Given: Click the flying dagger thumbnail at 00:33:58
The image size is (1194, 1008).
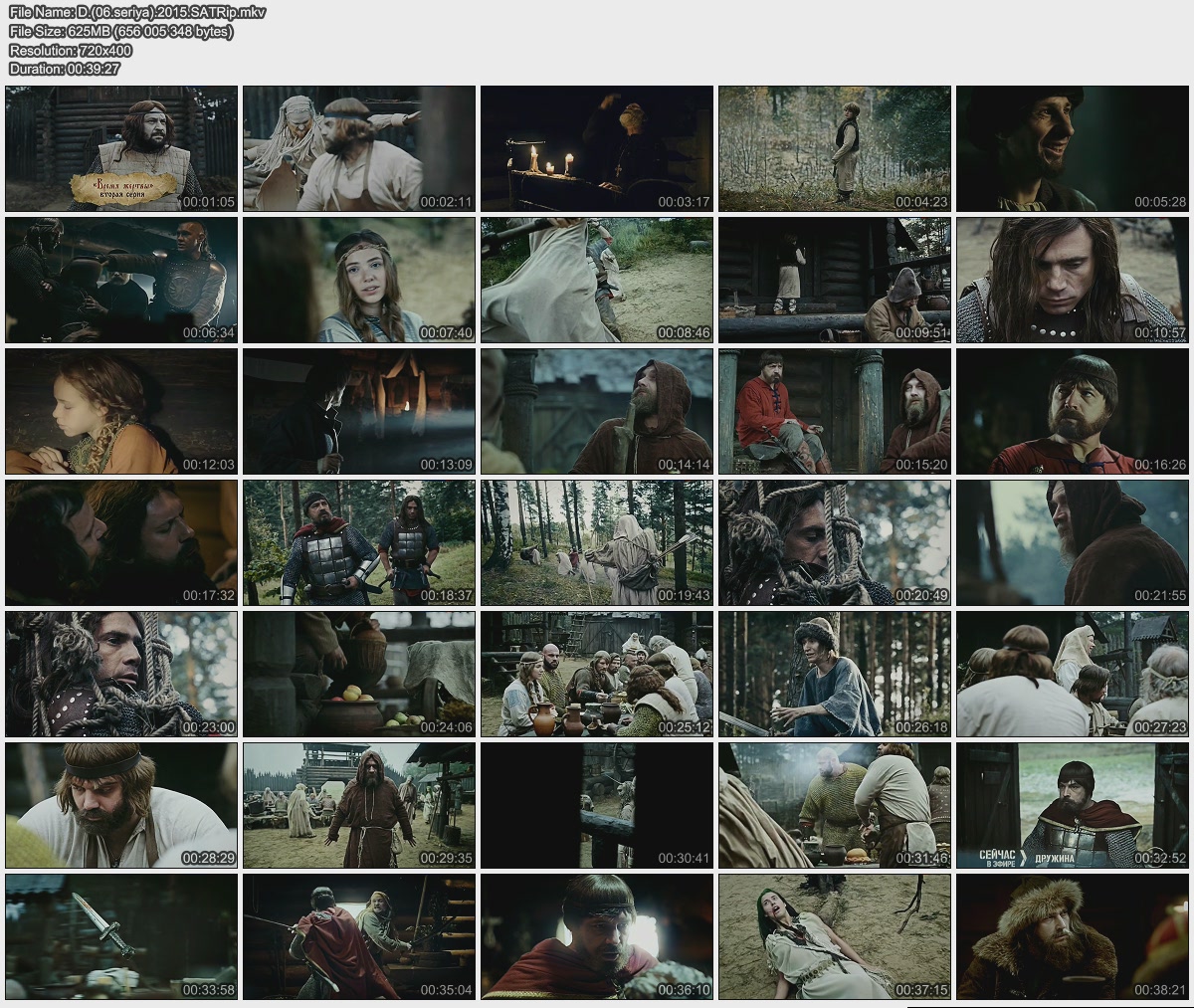Looking at the screenshot, I should pyautogui.click(x=121, y=936).
